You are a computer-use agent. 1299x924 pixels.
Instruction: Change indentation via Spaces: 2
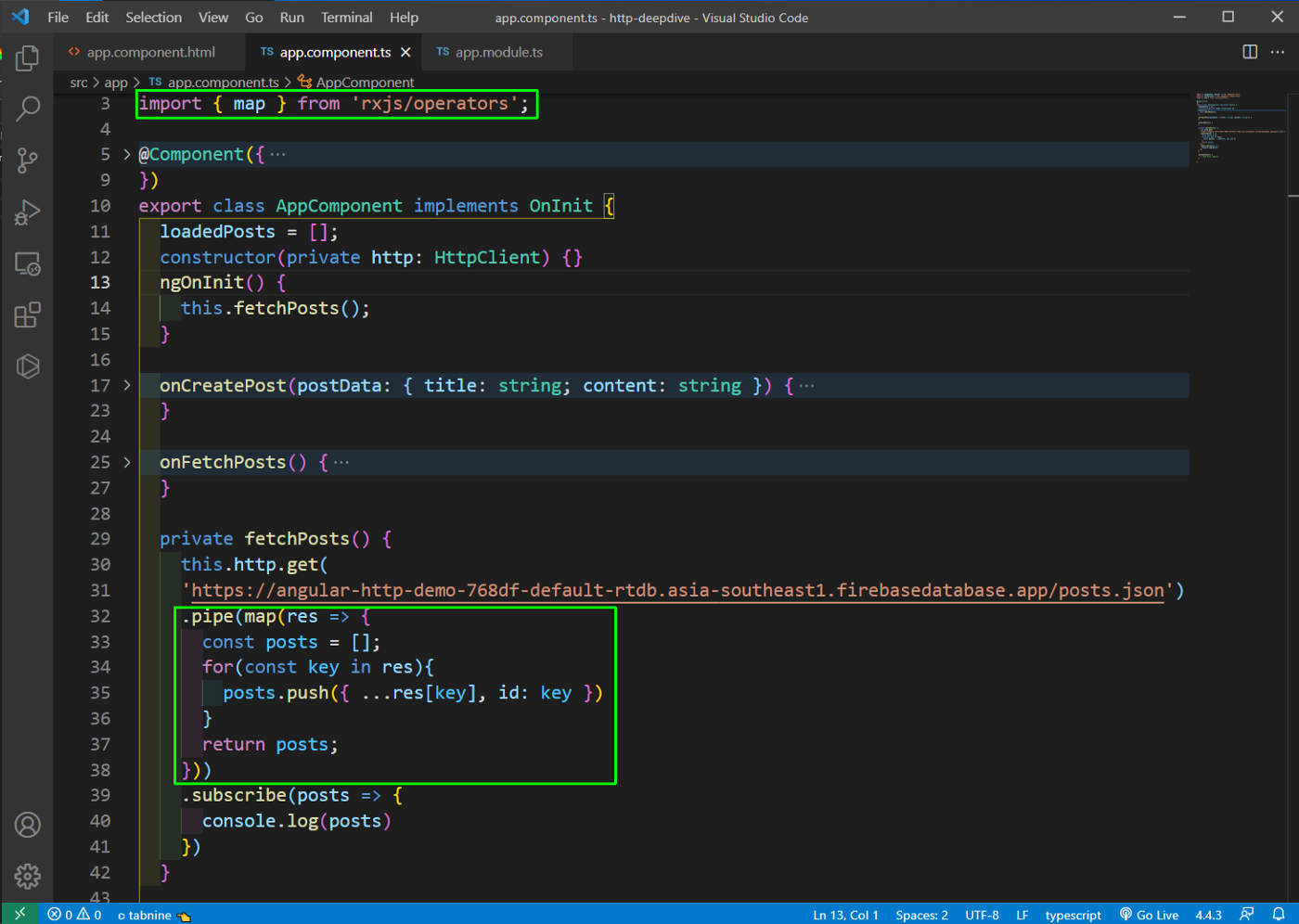tap(921, 915)
